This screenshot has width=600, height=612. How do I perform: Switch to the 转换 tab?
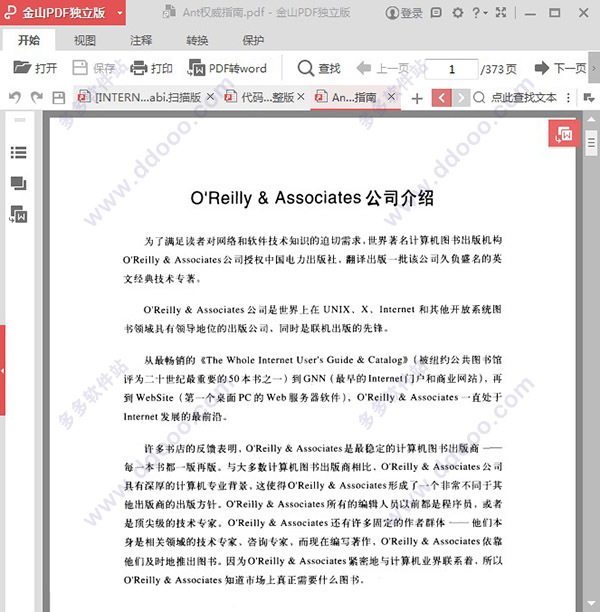click(197, 40)
